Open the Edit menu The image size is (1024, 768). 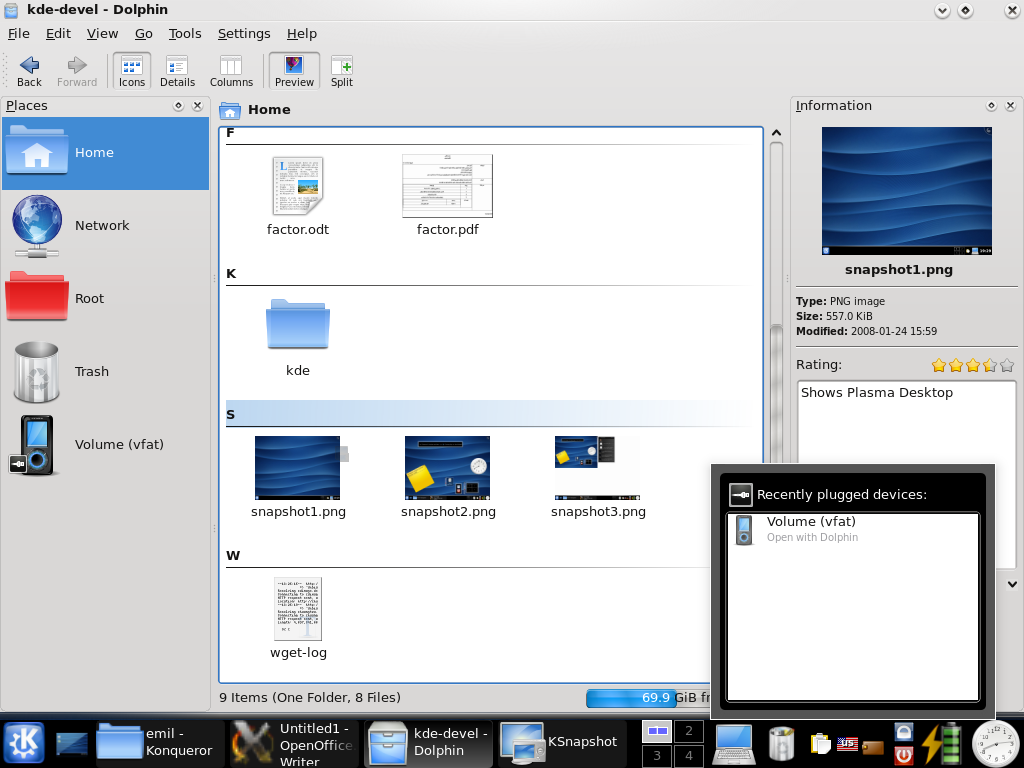click(58, 34)
